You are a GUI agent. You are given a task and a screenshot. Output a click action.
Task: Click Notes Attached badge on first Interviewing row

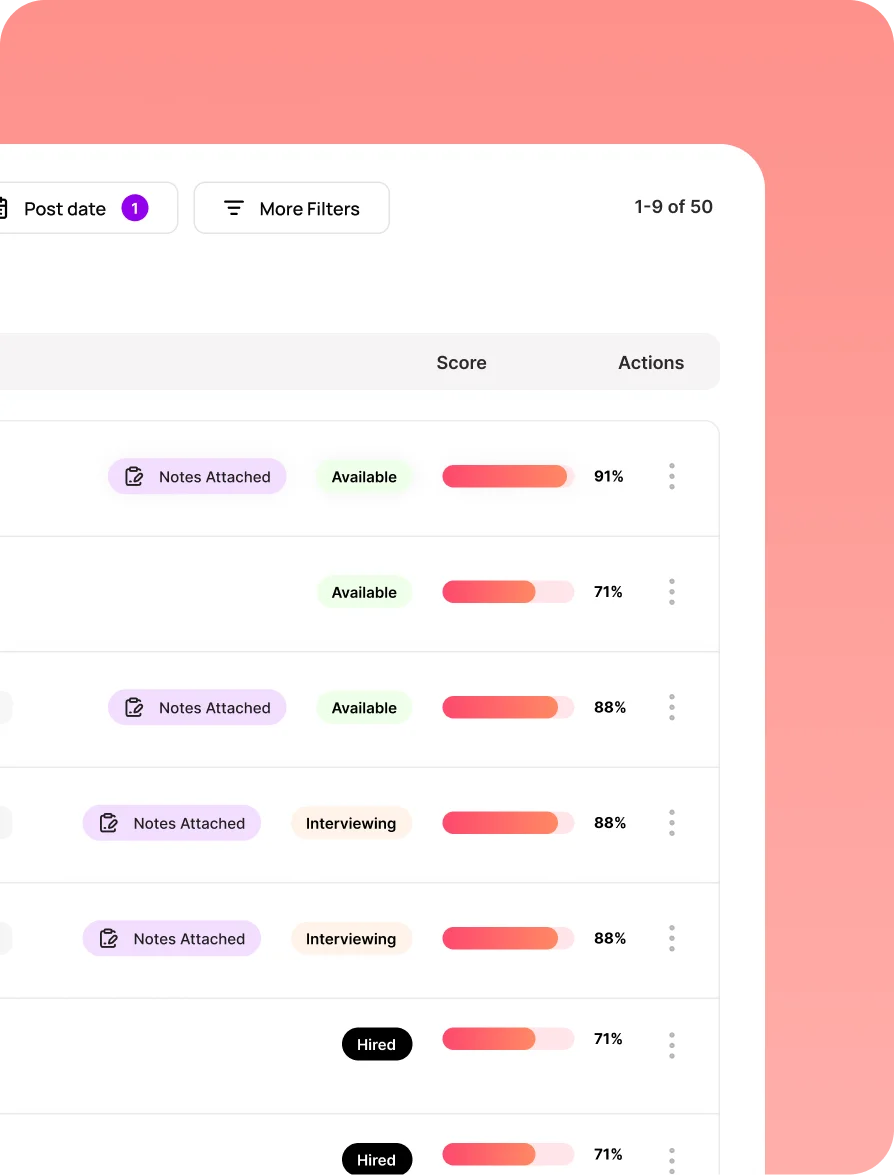[x=172, y=824]
